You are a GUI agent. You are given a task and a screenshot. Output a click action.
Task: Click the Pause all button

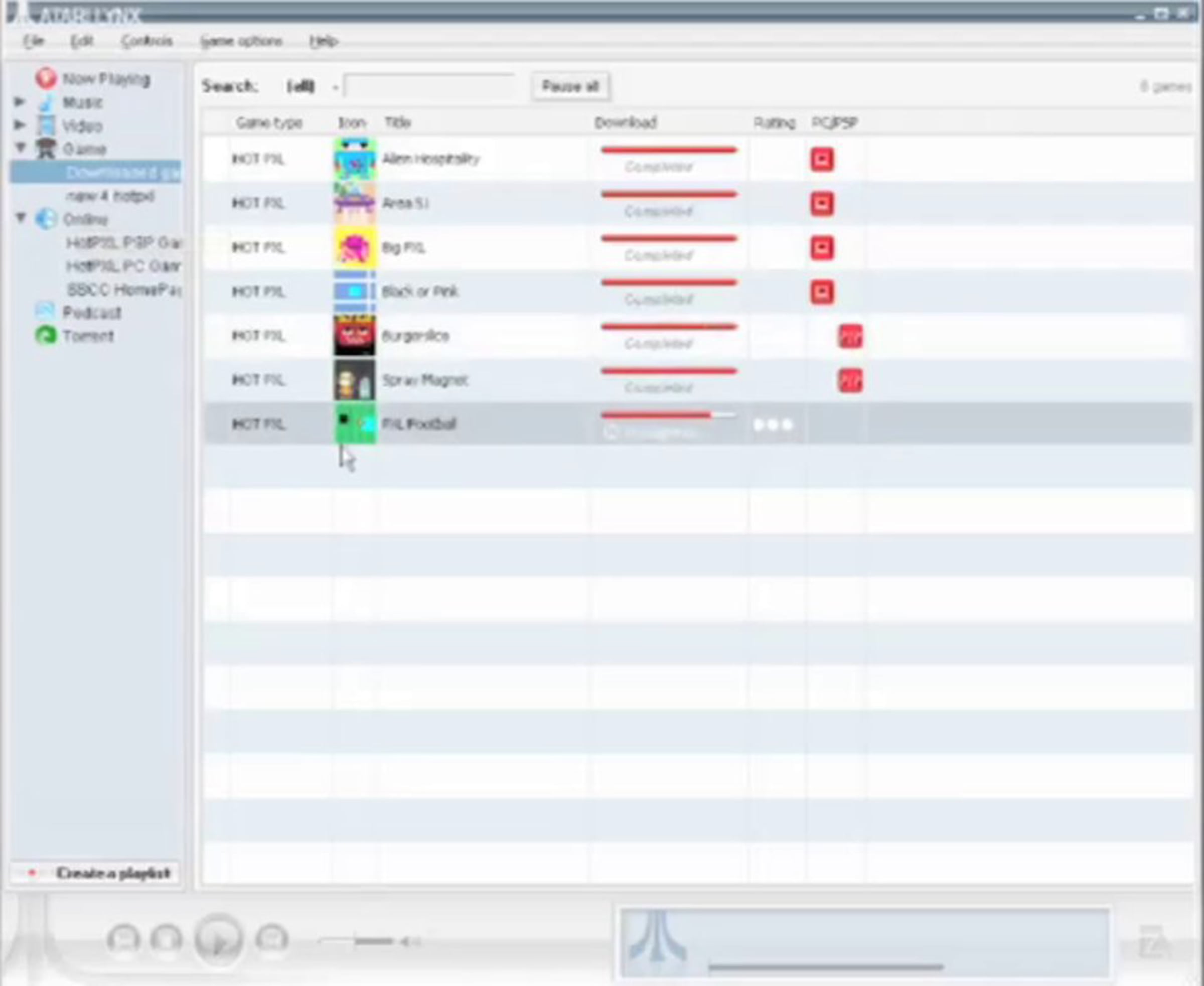(570, 86)
